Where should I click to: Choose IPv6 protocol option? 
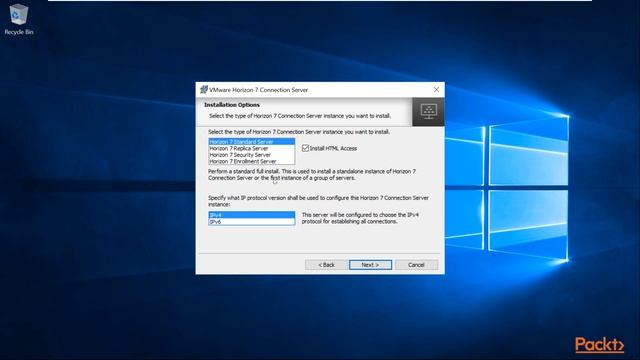click(251, 222)
